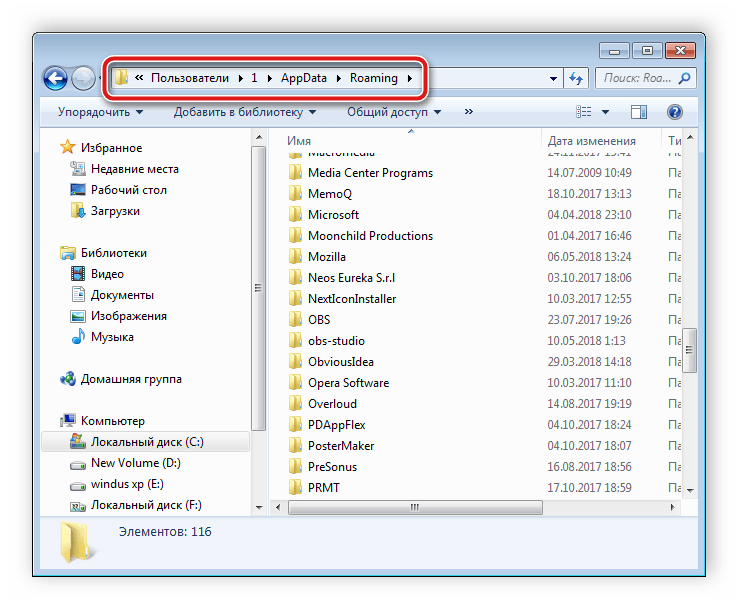Show more toolbar commands with the chevron
The height and width of the screenshot is (609, 738).
tap(468, 112)
